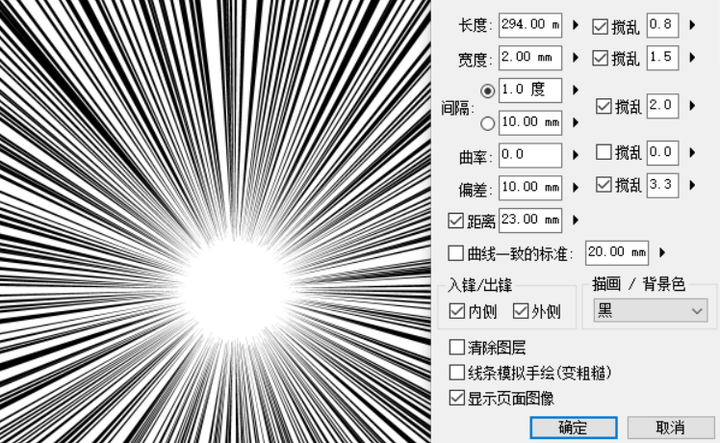Focus the 0.0 搅乱 value field
Image resolution: width=720 pixels, height=443 pixels.
pyautogui.click(x=663, y=152)
